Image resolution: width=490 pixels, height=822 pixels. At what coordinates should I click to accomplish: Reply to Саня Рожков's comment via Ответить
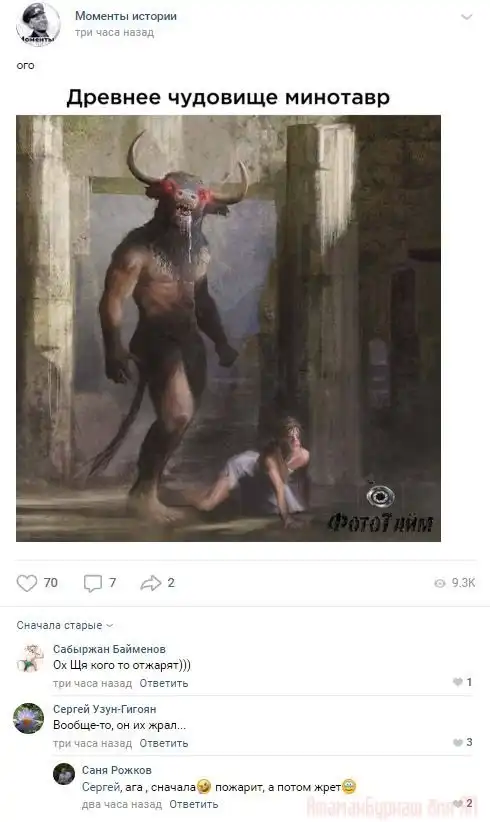click(193, 804)
